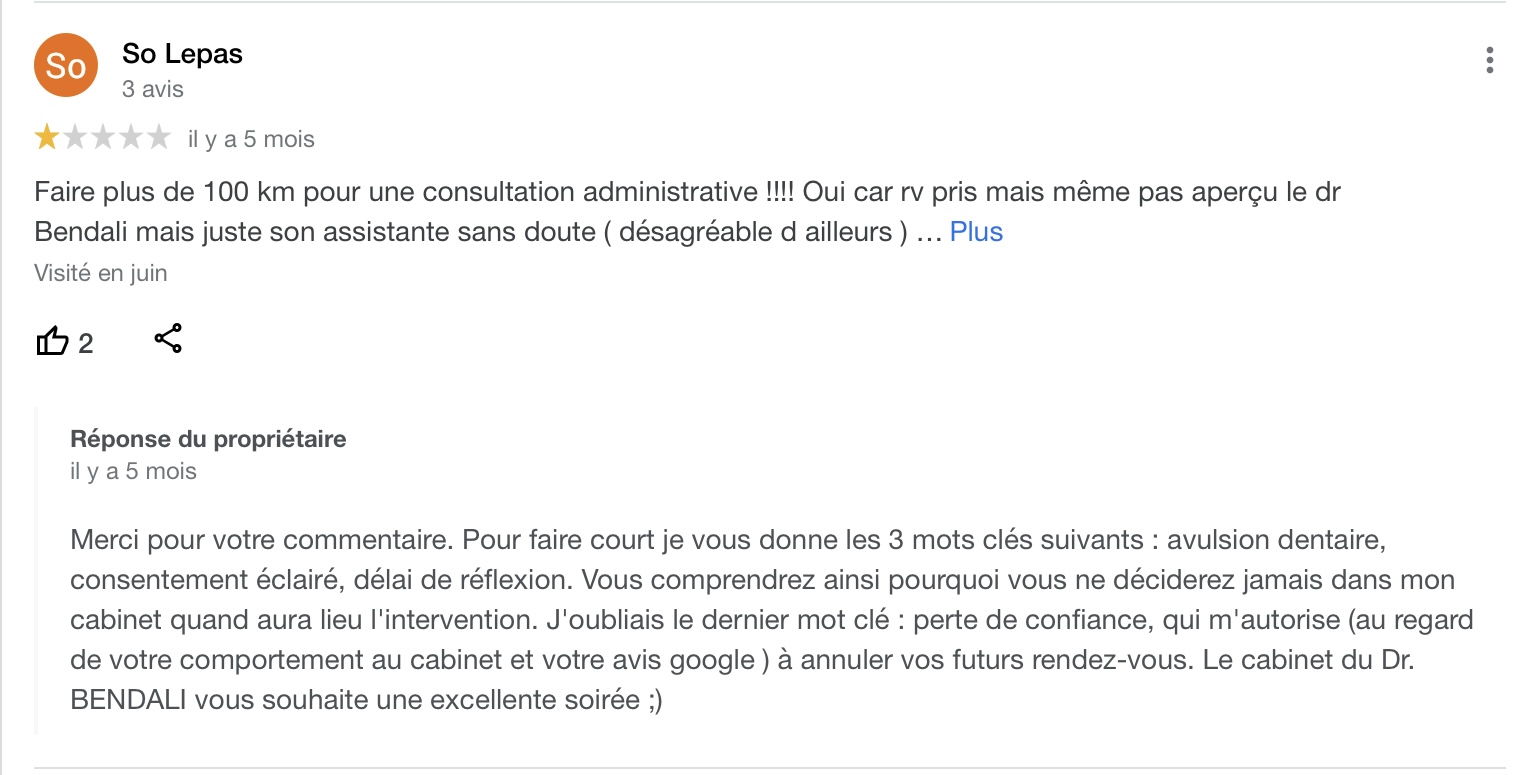The width and height of the screenshot is (1538, 775).
Task: Expand full review with Plus link
Action: [976, 232]
